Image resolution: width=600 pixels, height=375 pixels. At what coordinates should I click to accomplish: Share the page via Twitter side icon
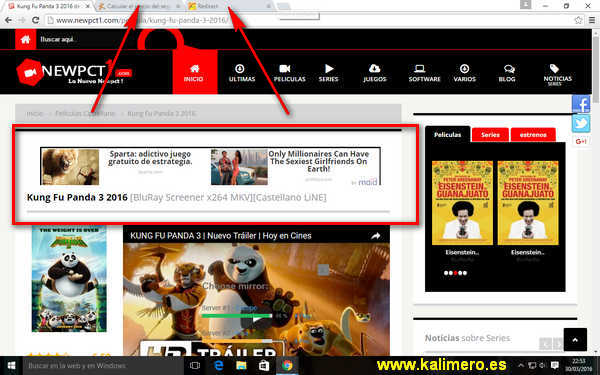point(581,123)
